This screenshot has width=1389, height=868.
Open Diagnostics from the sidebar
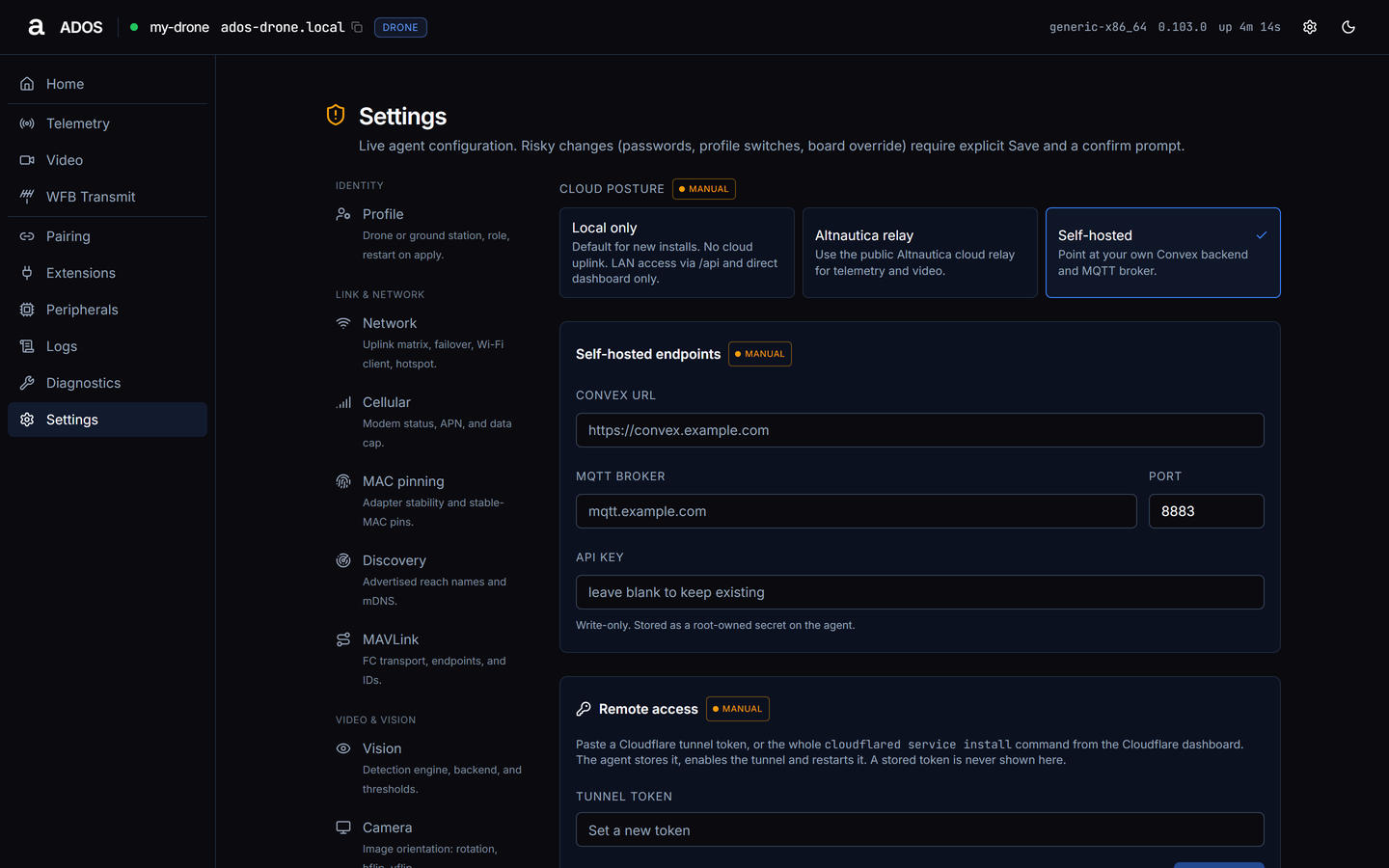click(x=107, y=383)
